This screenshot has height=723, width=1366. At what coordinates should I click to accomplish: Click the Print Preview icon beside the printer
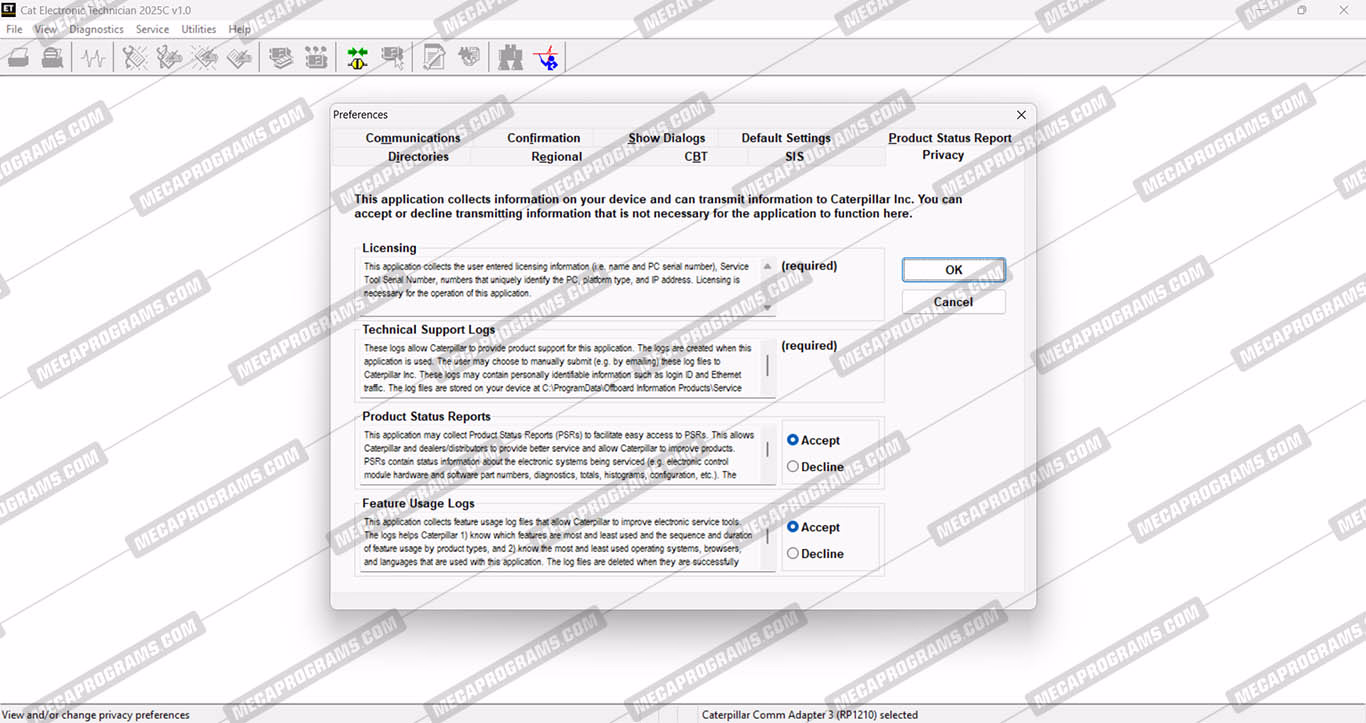[52, 58]
